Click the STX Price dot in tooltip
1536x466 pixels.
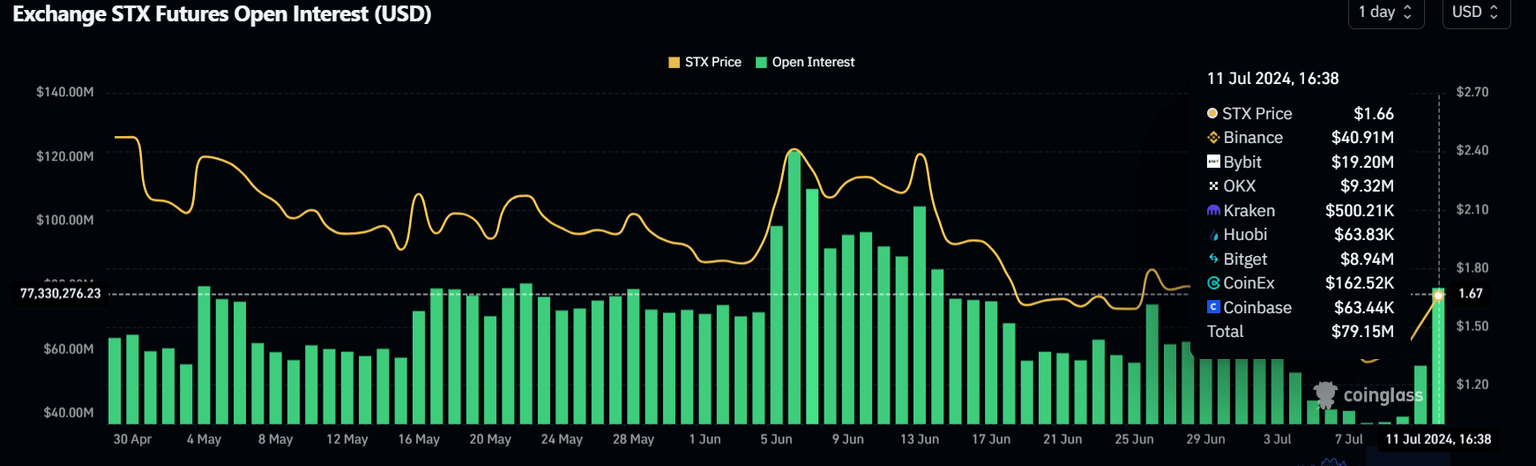pos(1213,114)
